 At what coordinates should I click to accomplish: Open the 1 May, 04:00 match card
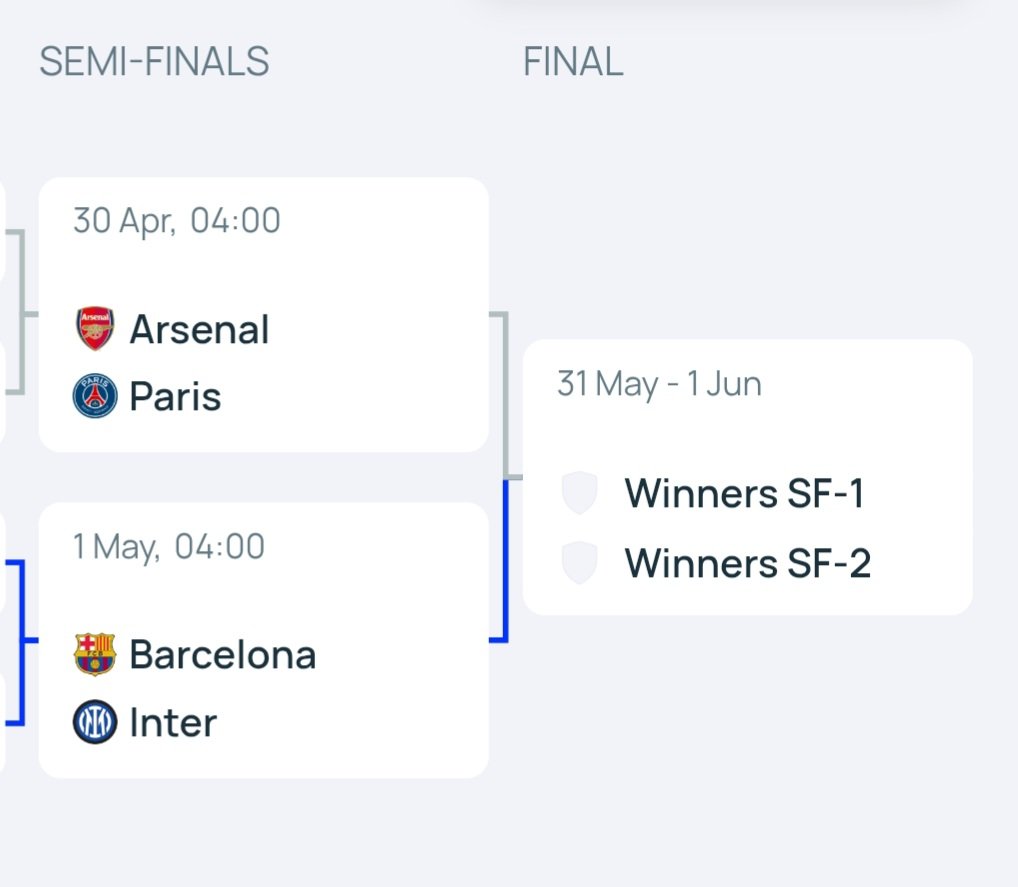click(x=264, y=640)
